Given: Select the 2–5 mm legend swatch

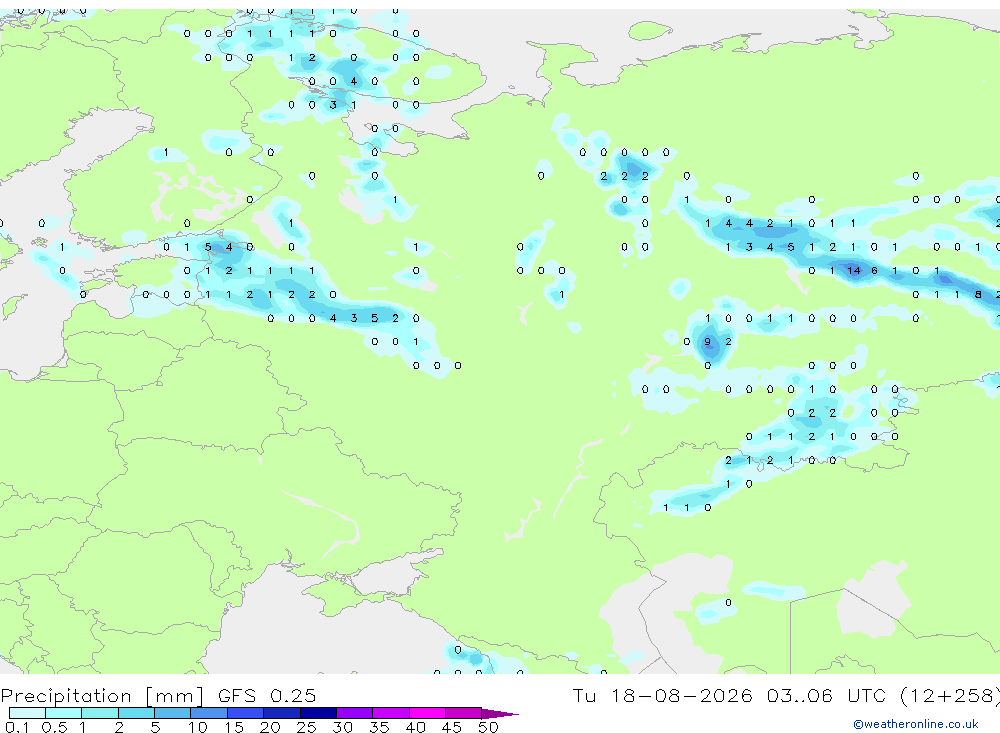Looking at the screenshot, I should (136, 713).
